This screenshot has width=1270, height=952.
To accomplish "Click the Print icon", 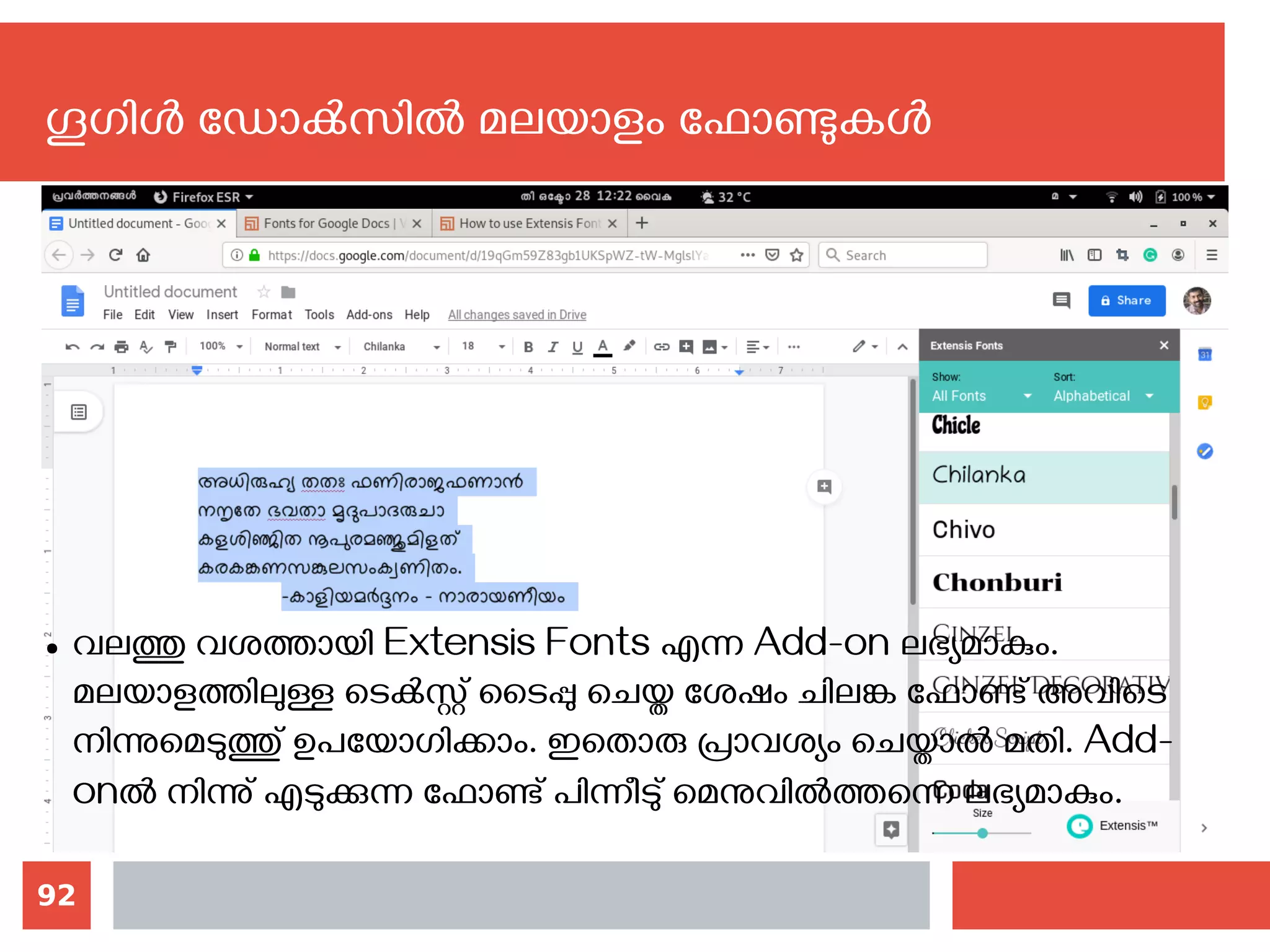I will pos(122,347).
